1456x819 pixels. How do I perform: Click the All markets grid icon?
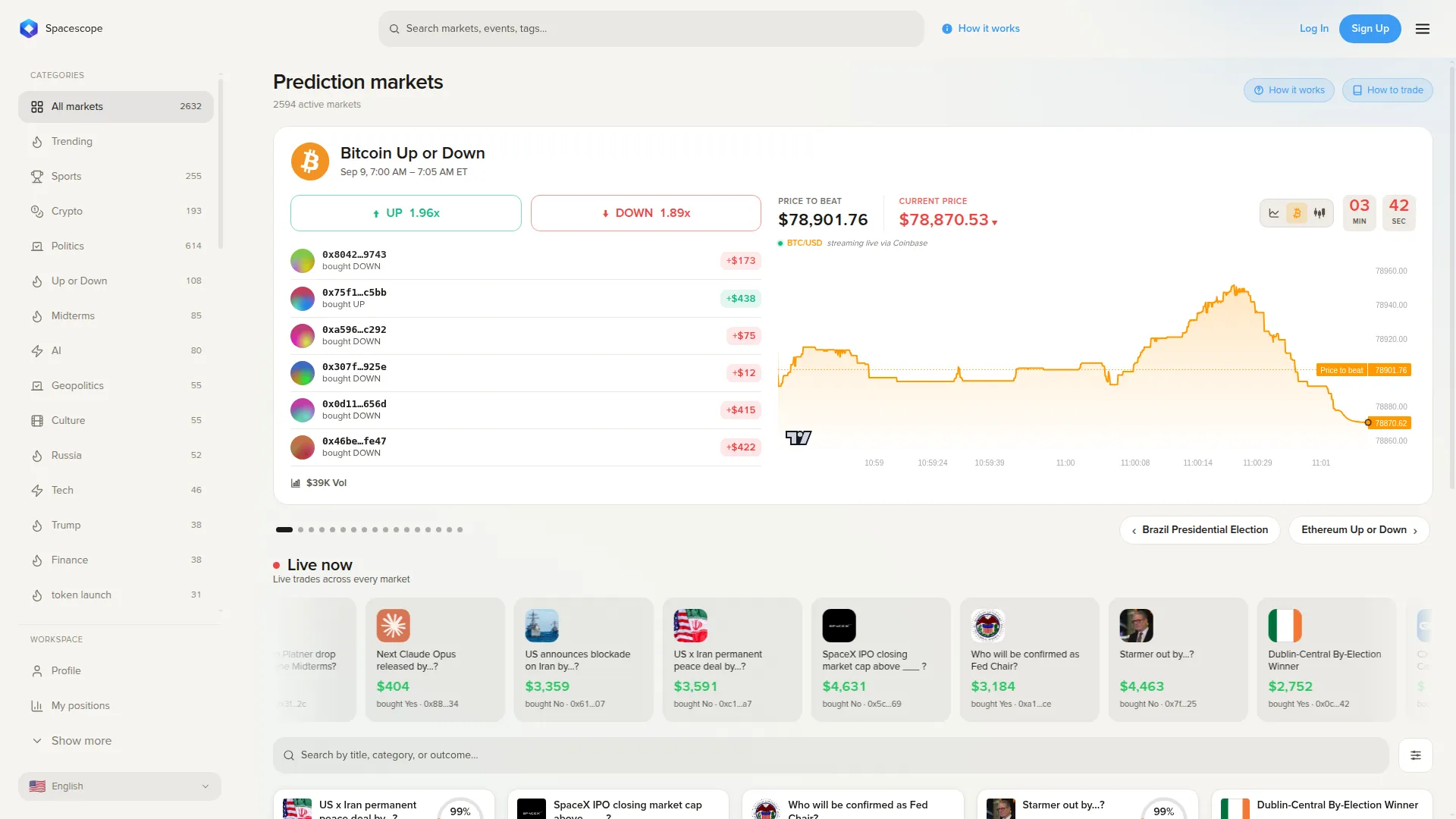pos(37,107)
